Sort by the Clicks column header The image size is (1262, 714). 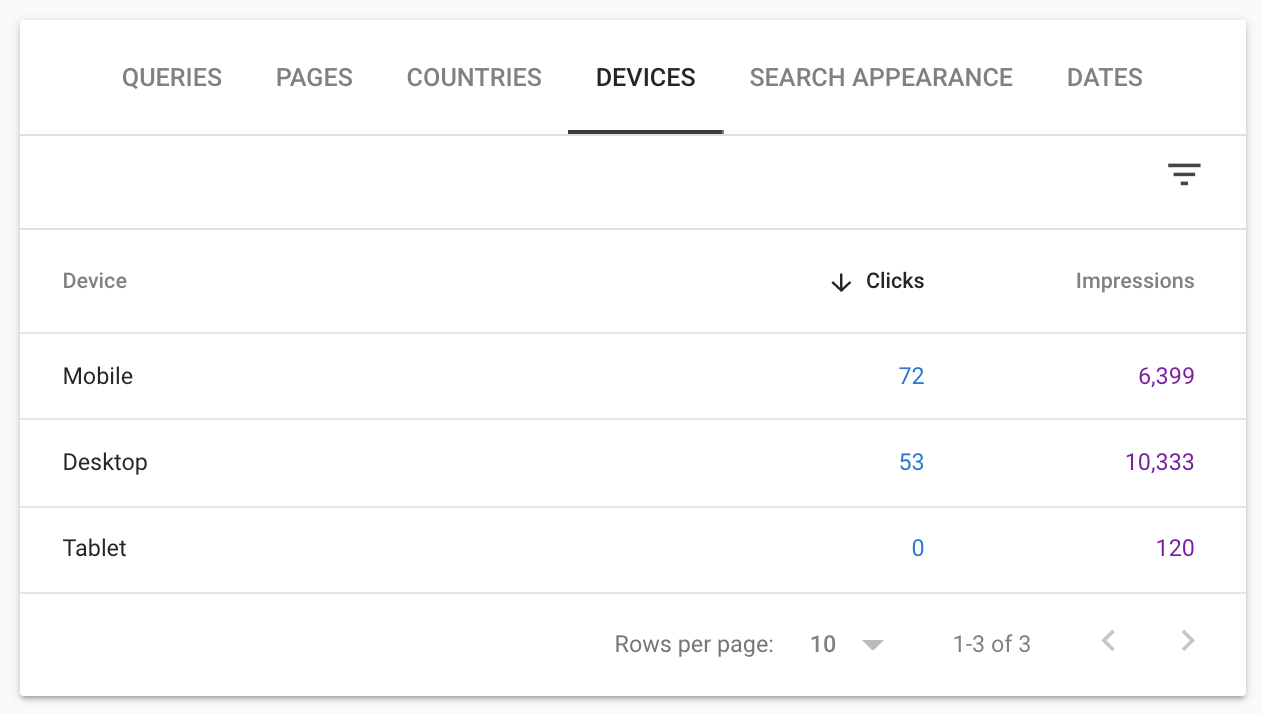[895, 281]
